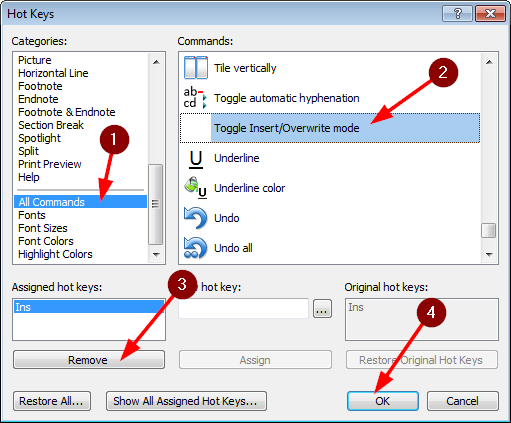Click the new hot key input field
511x423 pixels.
tap(243, 308)
